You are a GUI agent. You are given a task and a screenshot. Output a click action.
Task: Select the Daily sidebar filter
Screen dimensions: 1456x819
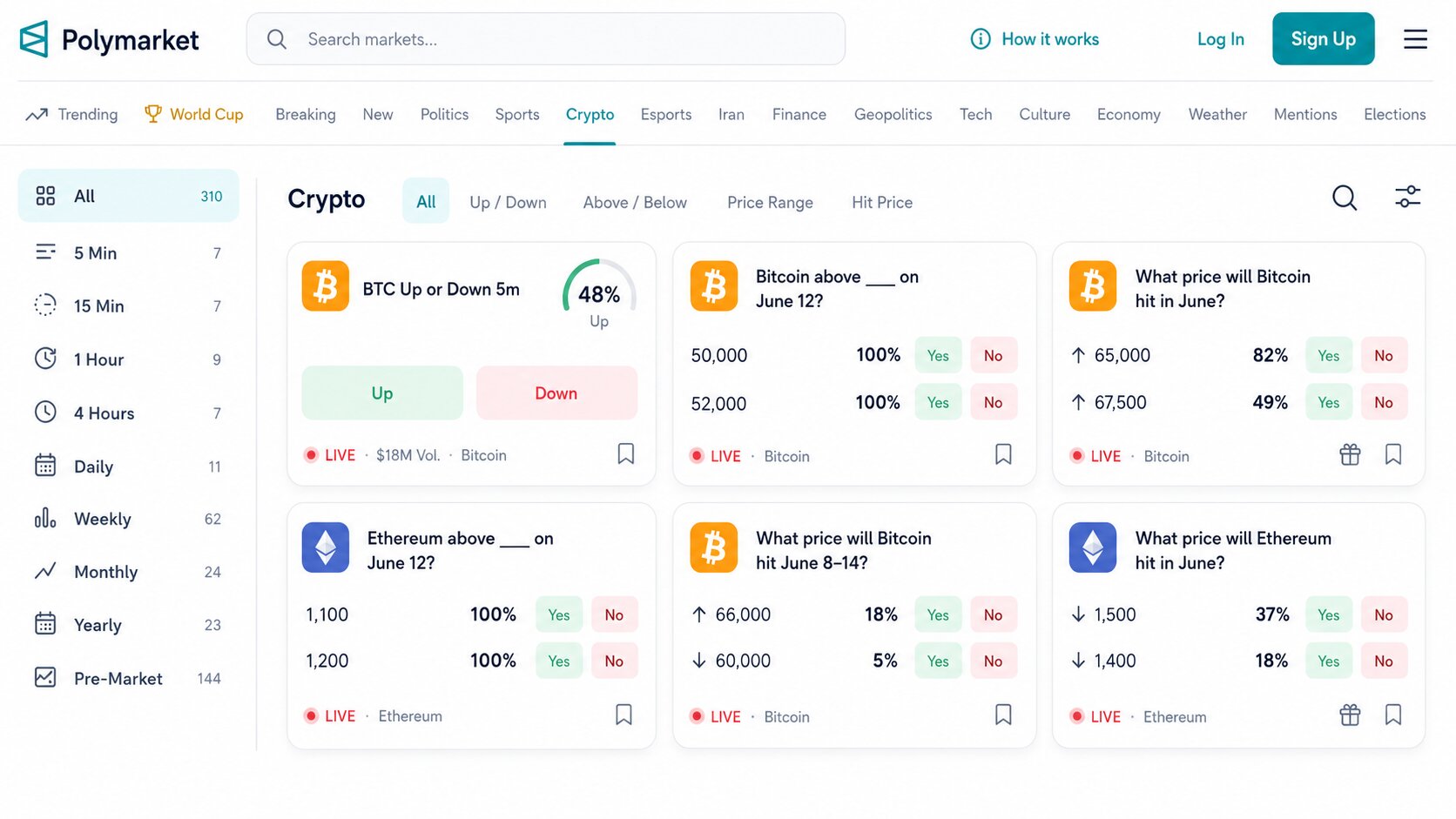(x=128, y=467)
